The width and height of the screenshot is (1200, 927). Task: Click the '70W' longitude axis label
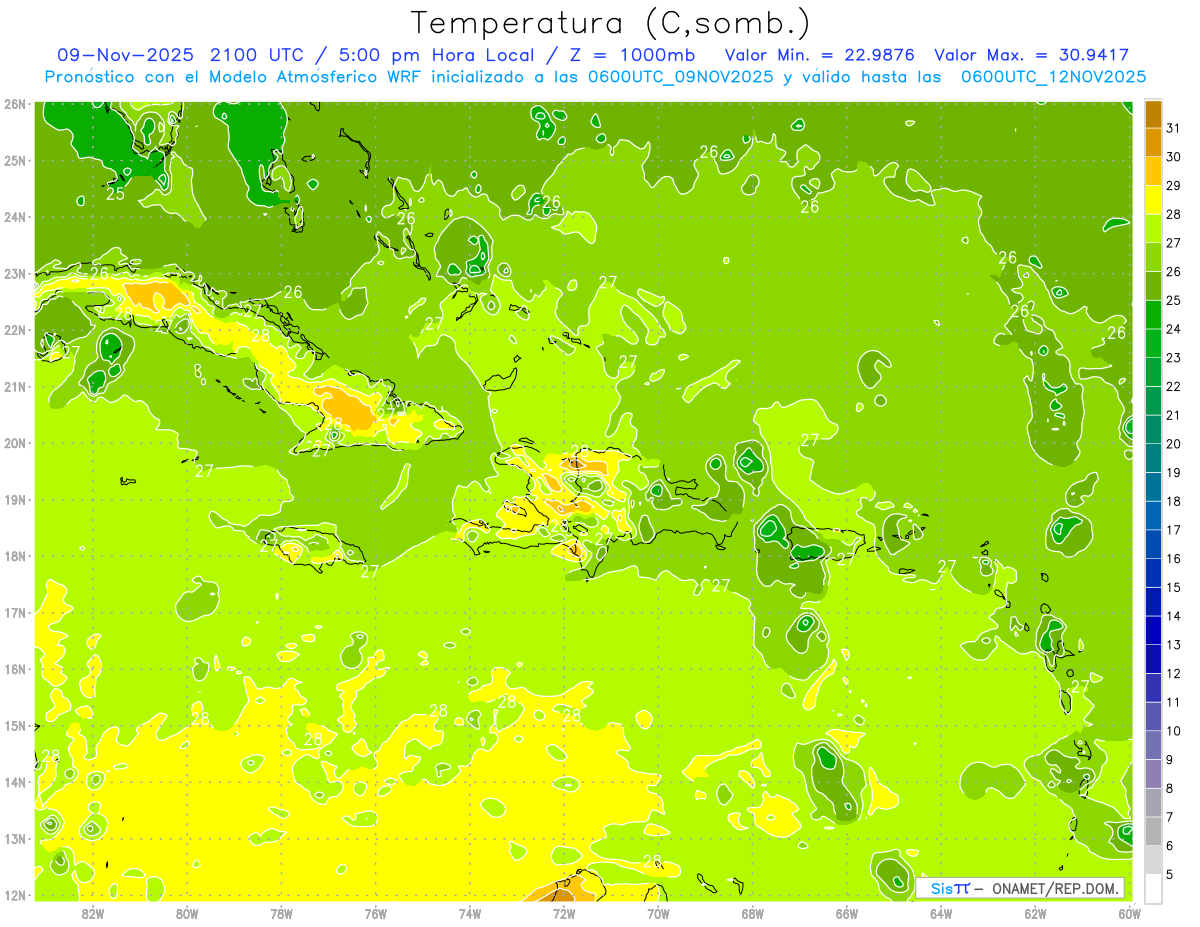[657, 913]
